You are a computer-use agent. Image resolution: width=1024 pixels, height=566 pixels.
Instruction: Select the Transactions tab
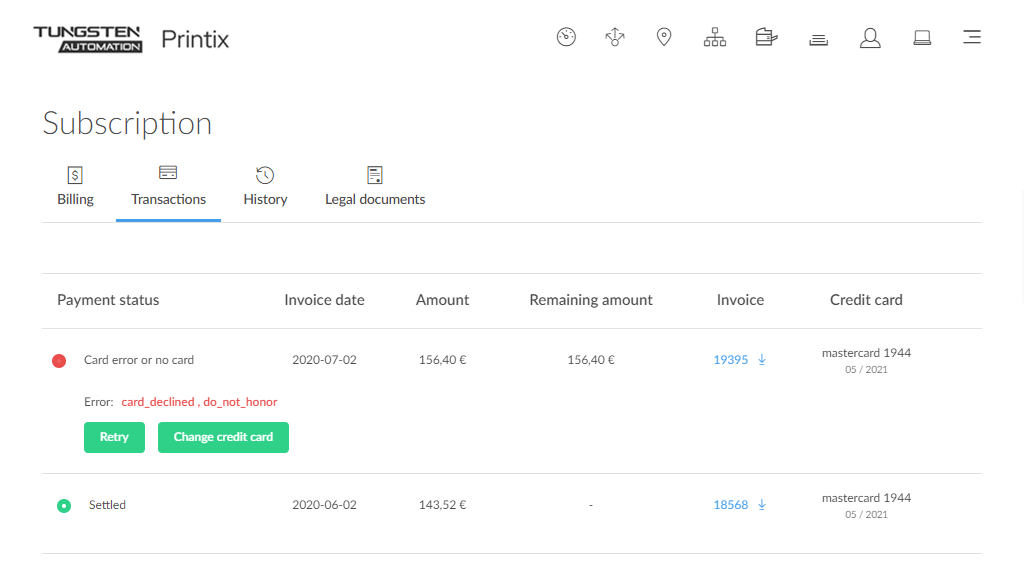(168, 188)
